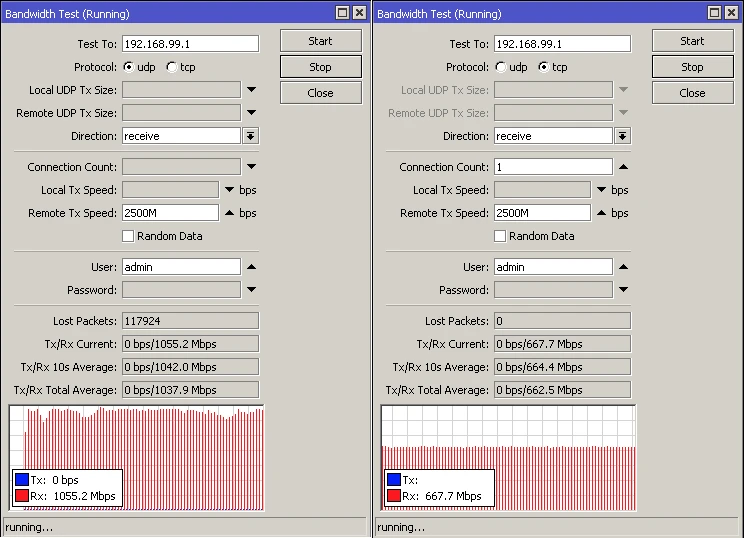Enable Random Data checkbox in right window
Viewport: 744px width, 538px height.
tap(500, 236)
